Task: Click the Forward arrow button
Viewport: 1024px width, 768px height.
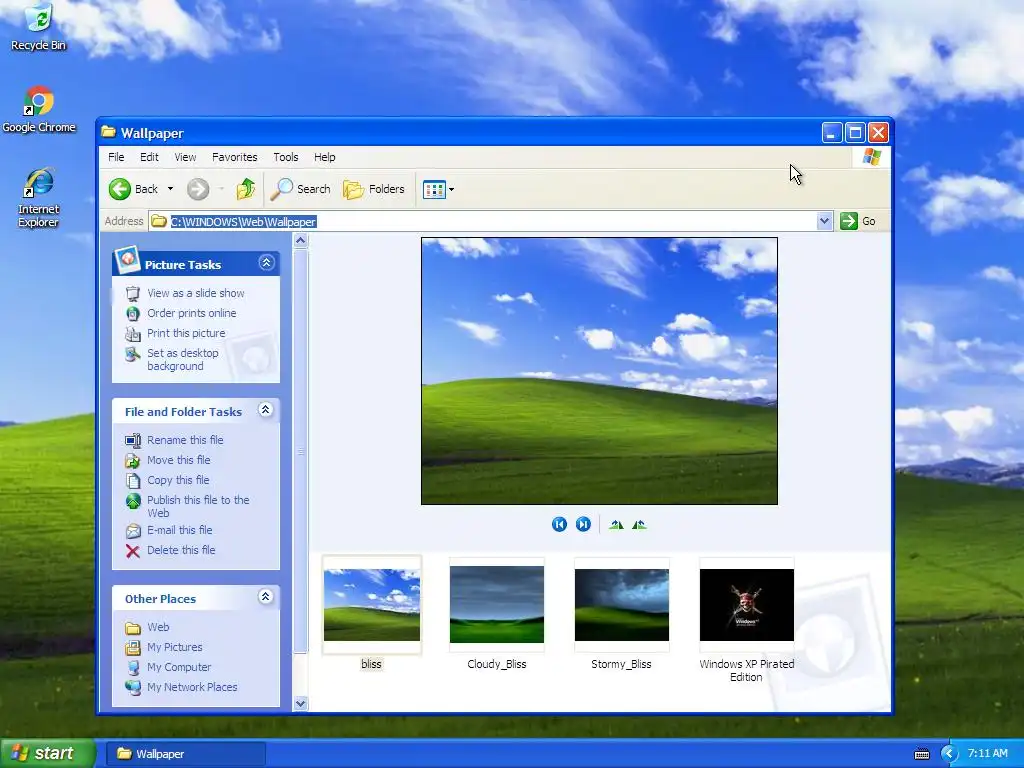Action: tap(198, 189)
